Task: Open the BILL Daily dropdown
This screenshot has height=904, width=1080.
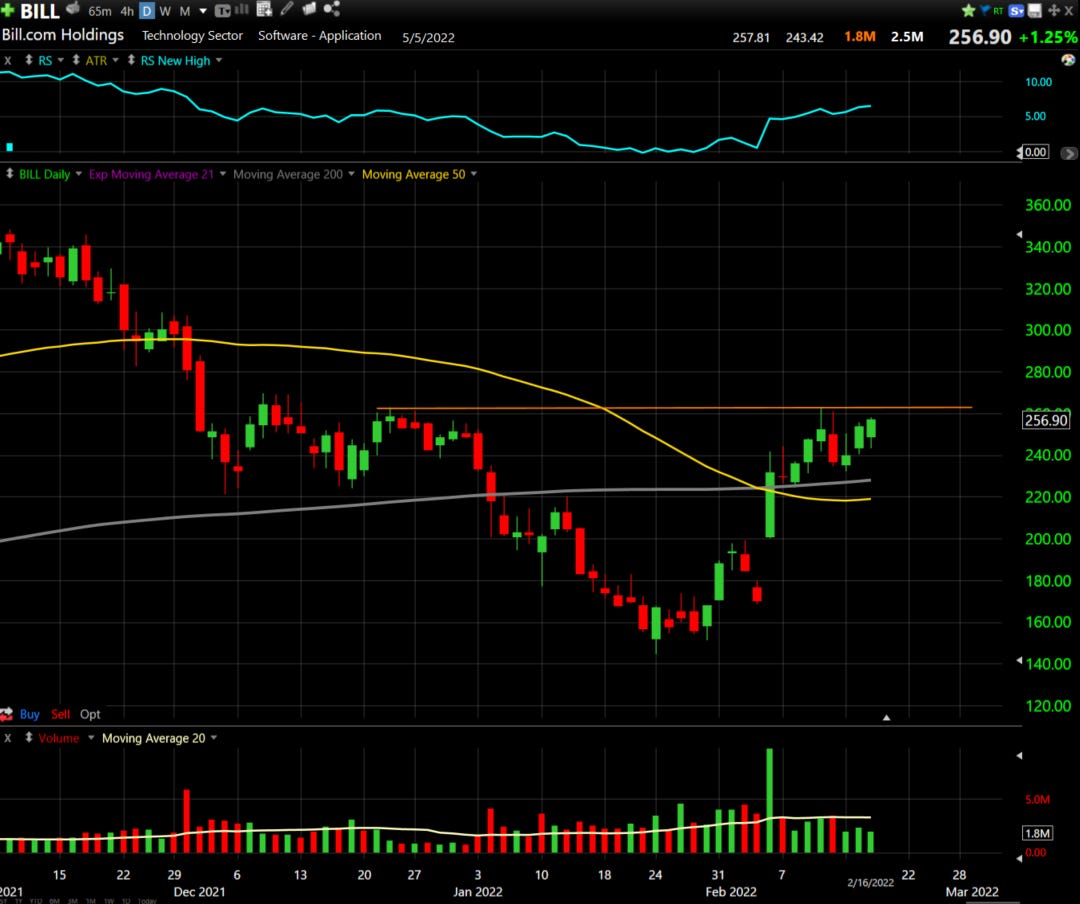Action: click(x=79, y=174)
